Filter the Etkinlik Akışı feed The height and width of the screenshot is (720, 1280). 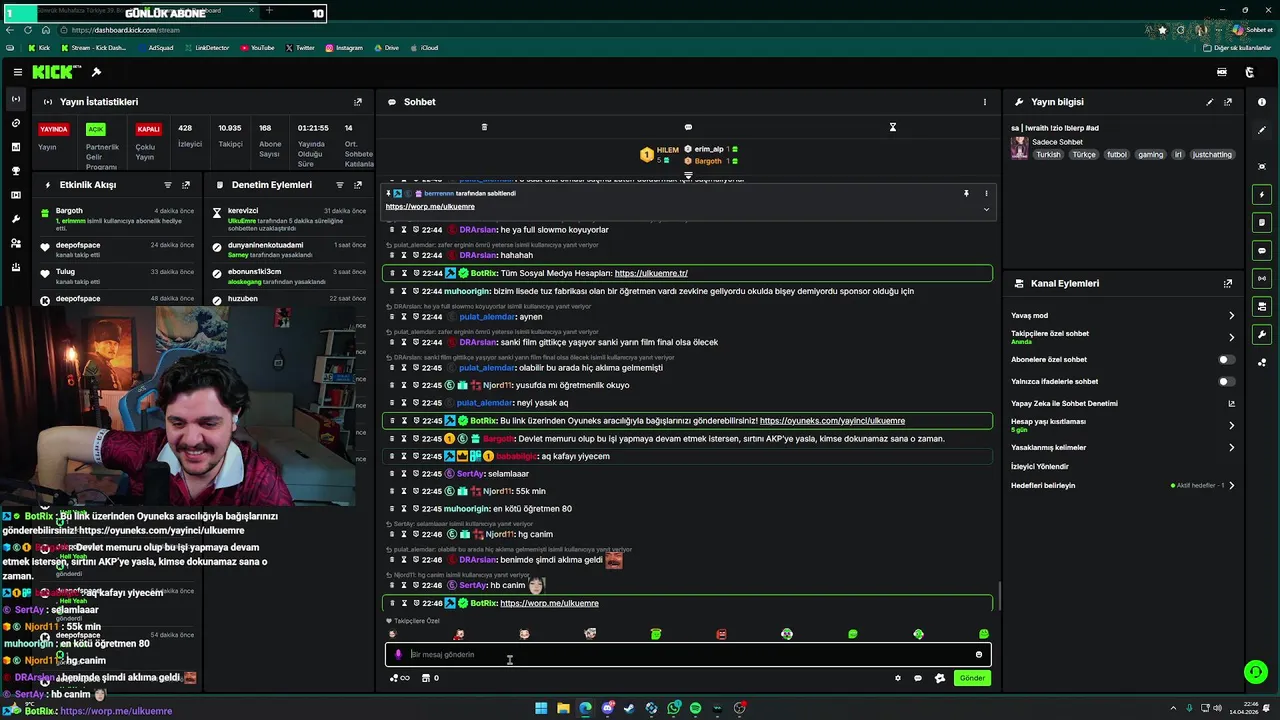click(168, 185)
